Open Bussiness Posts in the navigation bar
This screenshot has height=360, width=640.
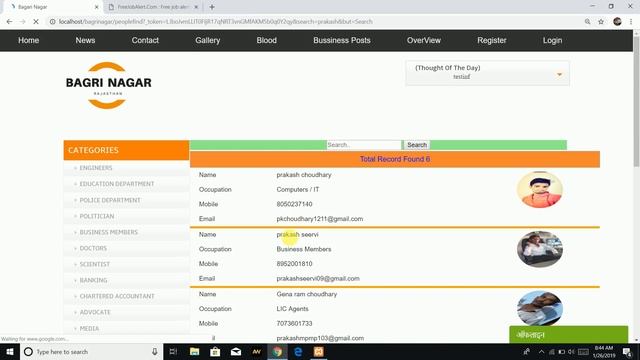click(342, 40)
